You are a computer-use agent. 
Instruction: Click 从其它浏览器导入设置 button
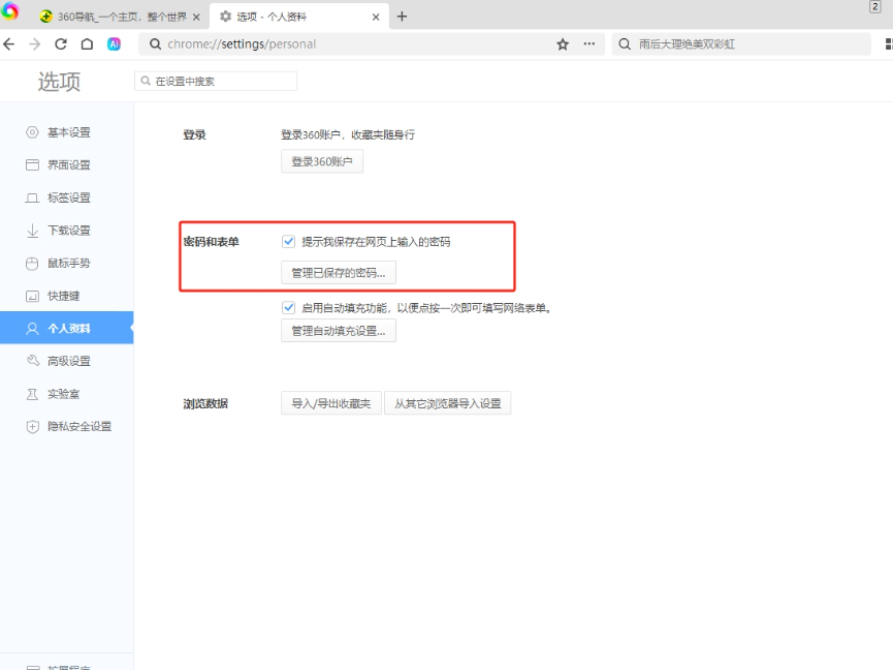click(x=448, y=403)
